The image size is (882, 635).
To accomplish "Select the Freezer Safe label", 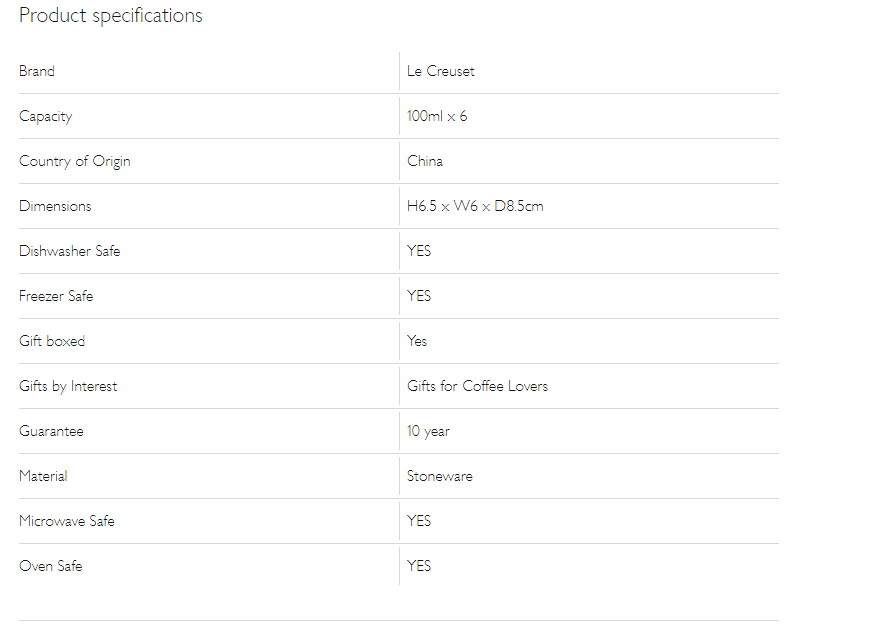I will (56, 296).
